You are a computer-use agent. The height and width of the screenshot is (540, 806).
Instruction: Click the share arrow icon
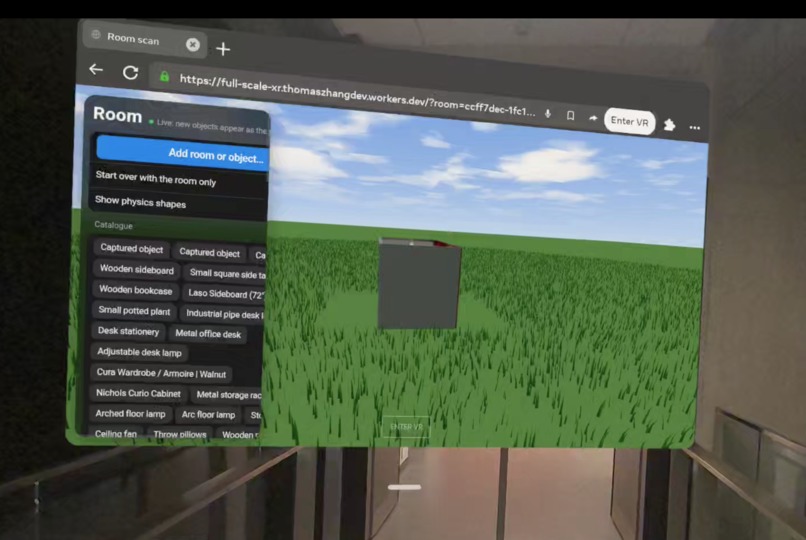pos(593,118)
